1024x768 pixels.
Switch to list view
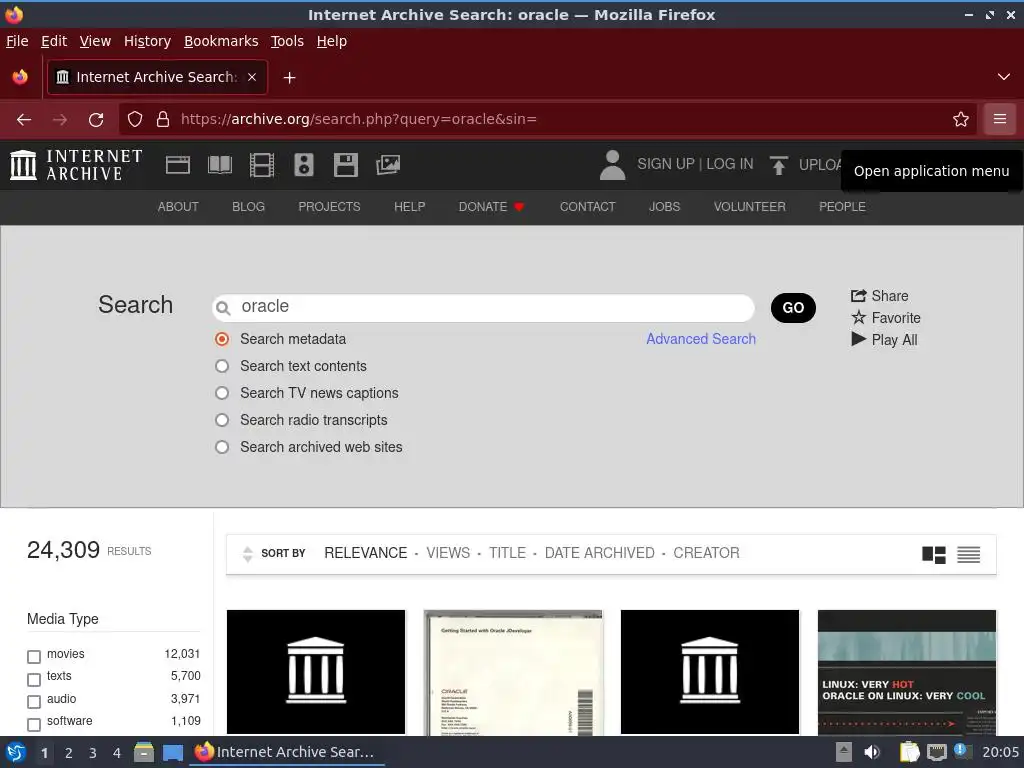click(968, 554)
